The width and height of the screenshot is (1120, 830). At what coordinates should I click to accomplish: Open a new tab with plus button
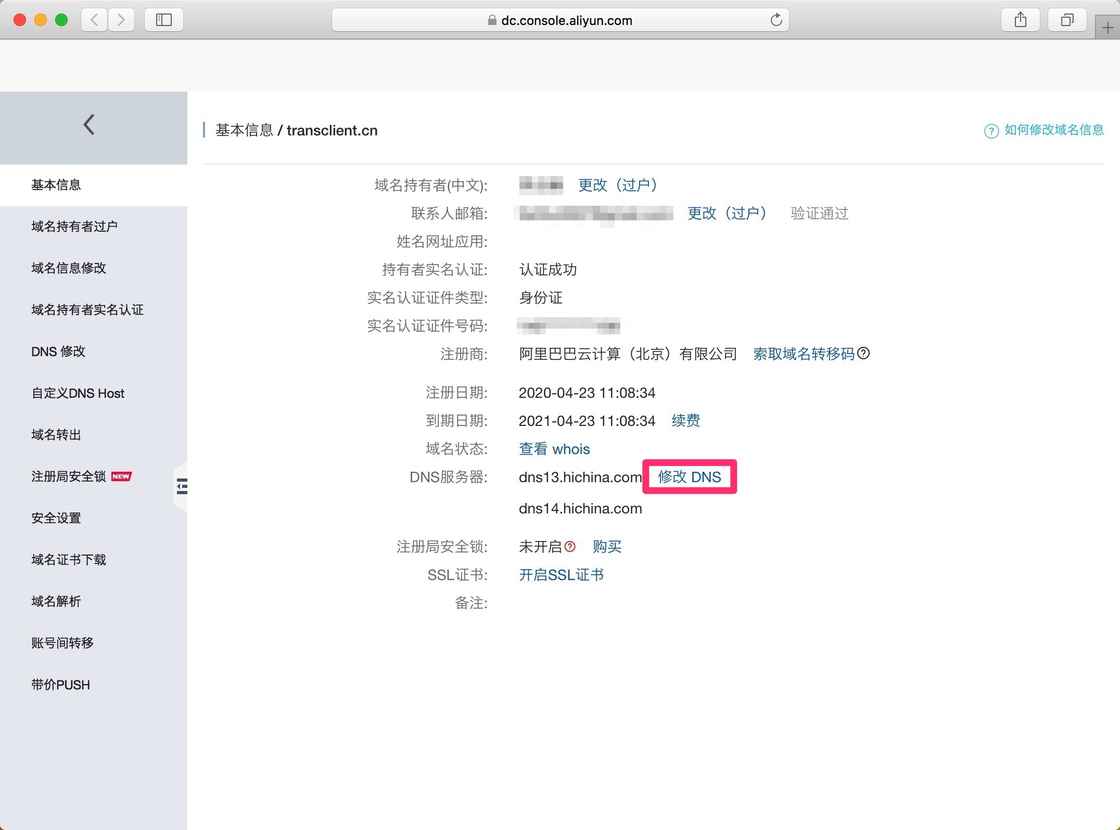(1107, 28)
